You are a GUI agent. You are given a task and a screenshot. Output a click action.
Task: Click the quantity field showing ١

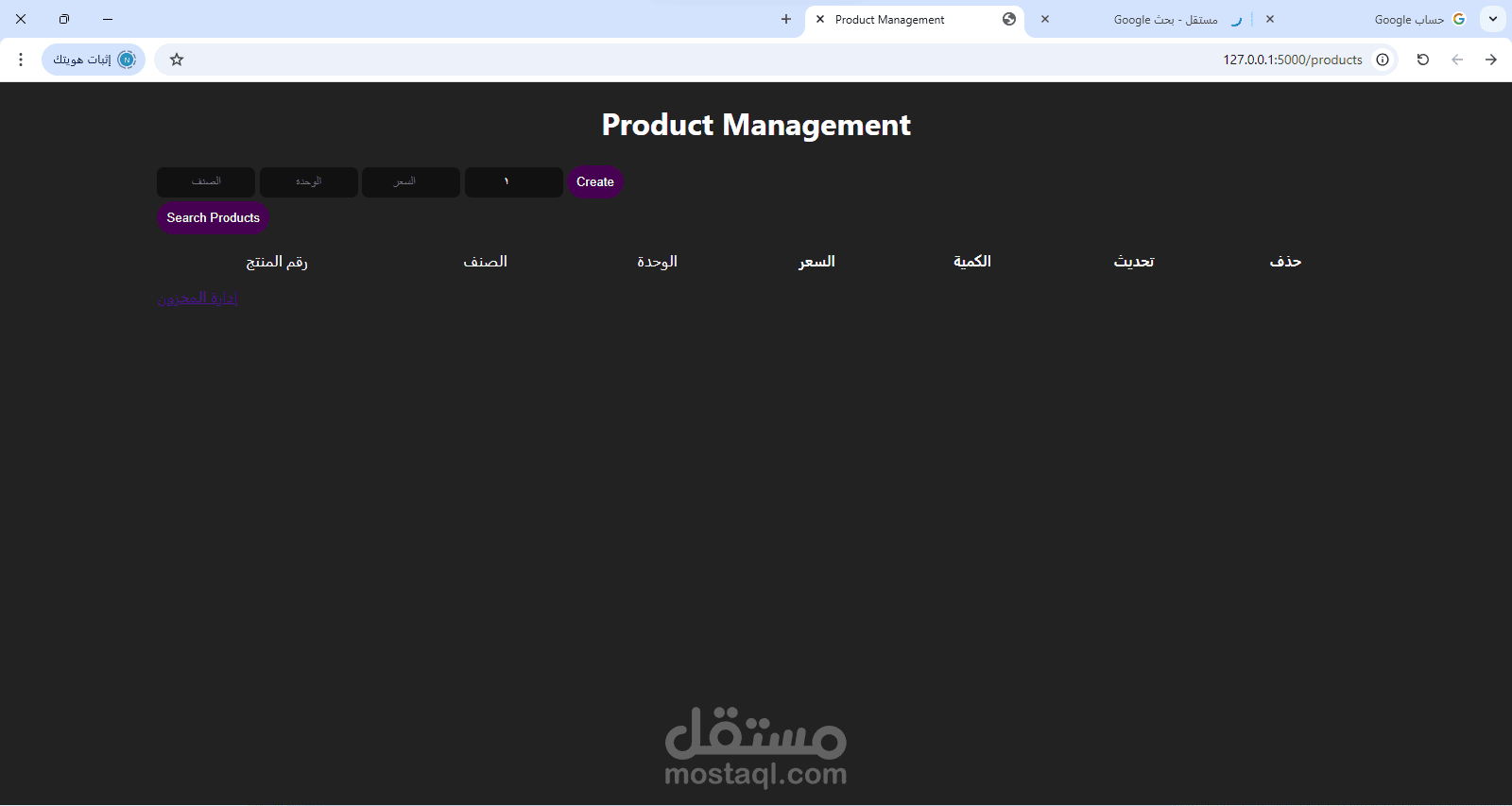coord(514,182)
